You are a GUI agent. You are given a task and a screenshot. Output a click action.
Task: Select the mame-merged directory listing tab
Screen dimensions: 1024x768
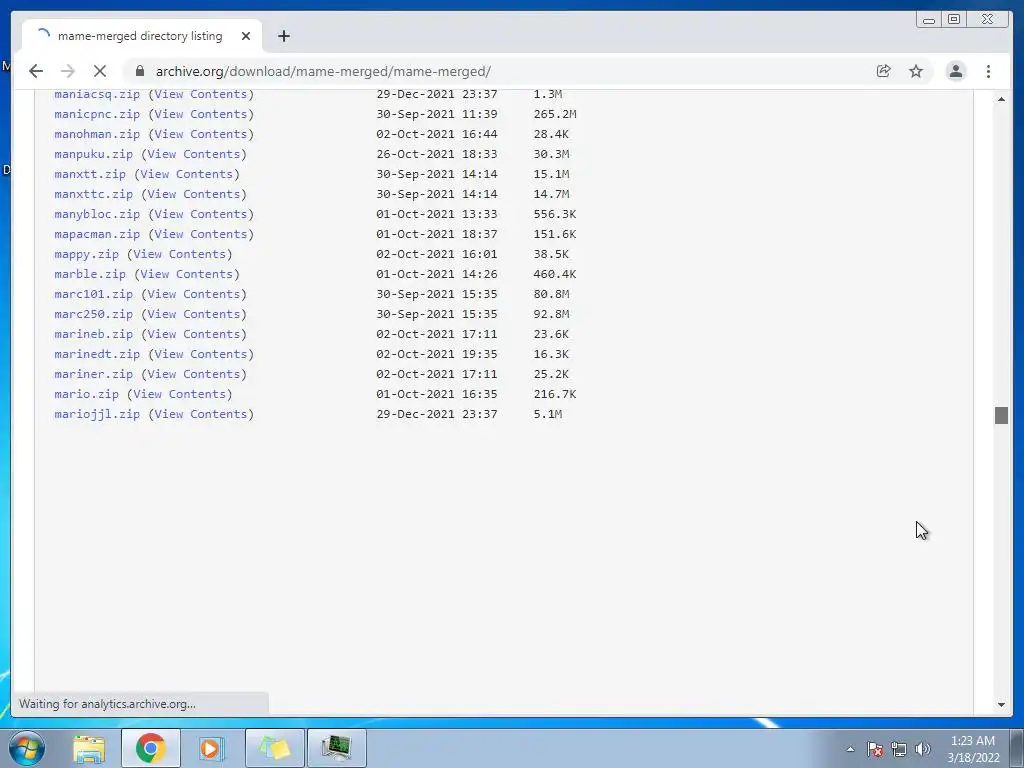point(140,36)
